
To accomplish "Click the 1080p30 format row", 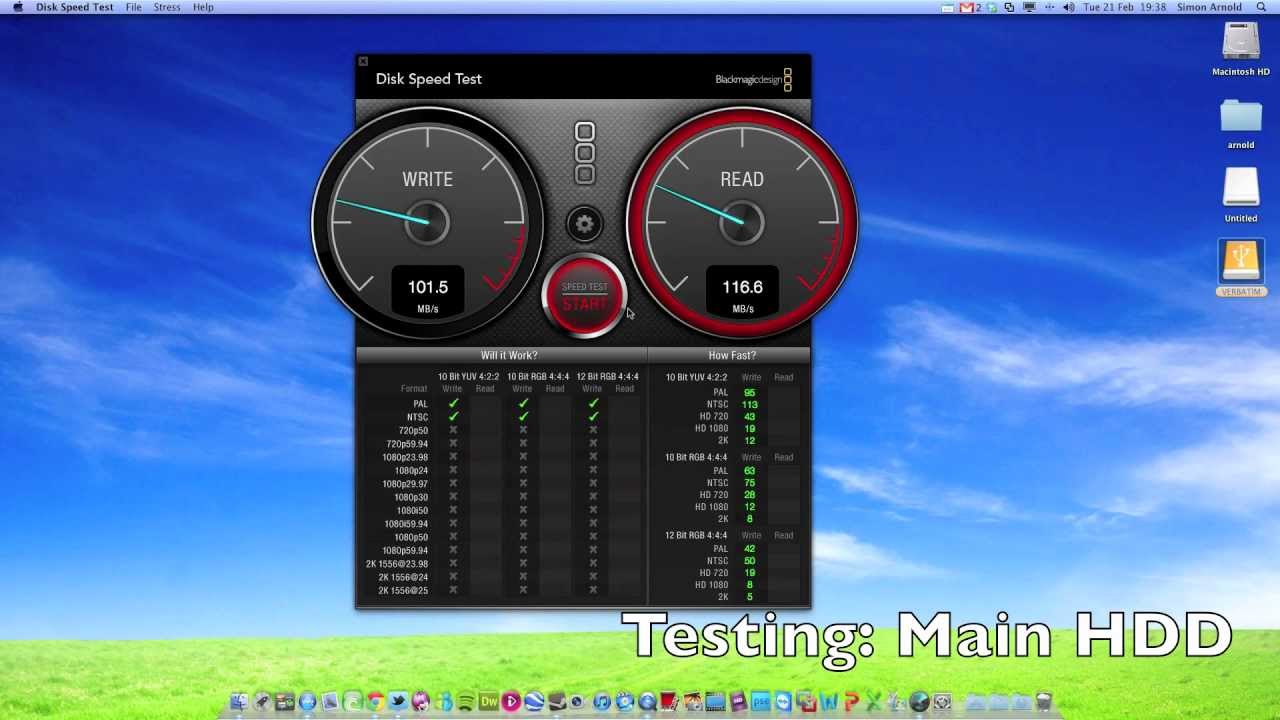I will (x=500, y=497).
